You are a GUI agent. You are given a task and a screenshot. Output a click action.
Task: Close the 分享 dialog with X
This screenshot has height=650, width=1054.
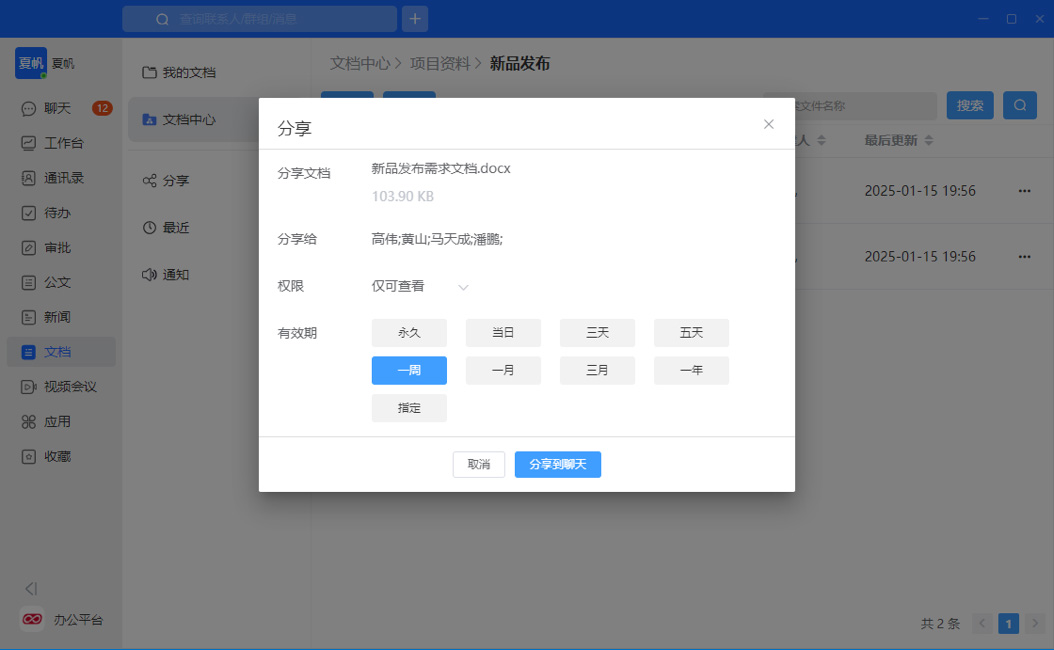click(x=768, y=124)
